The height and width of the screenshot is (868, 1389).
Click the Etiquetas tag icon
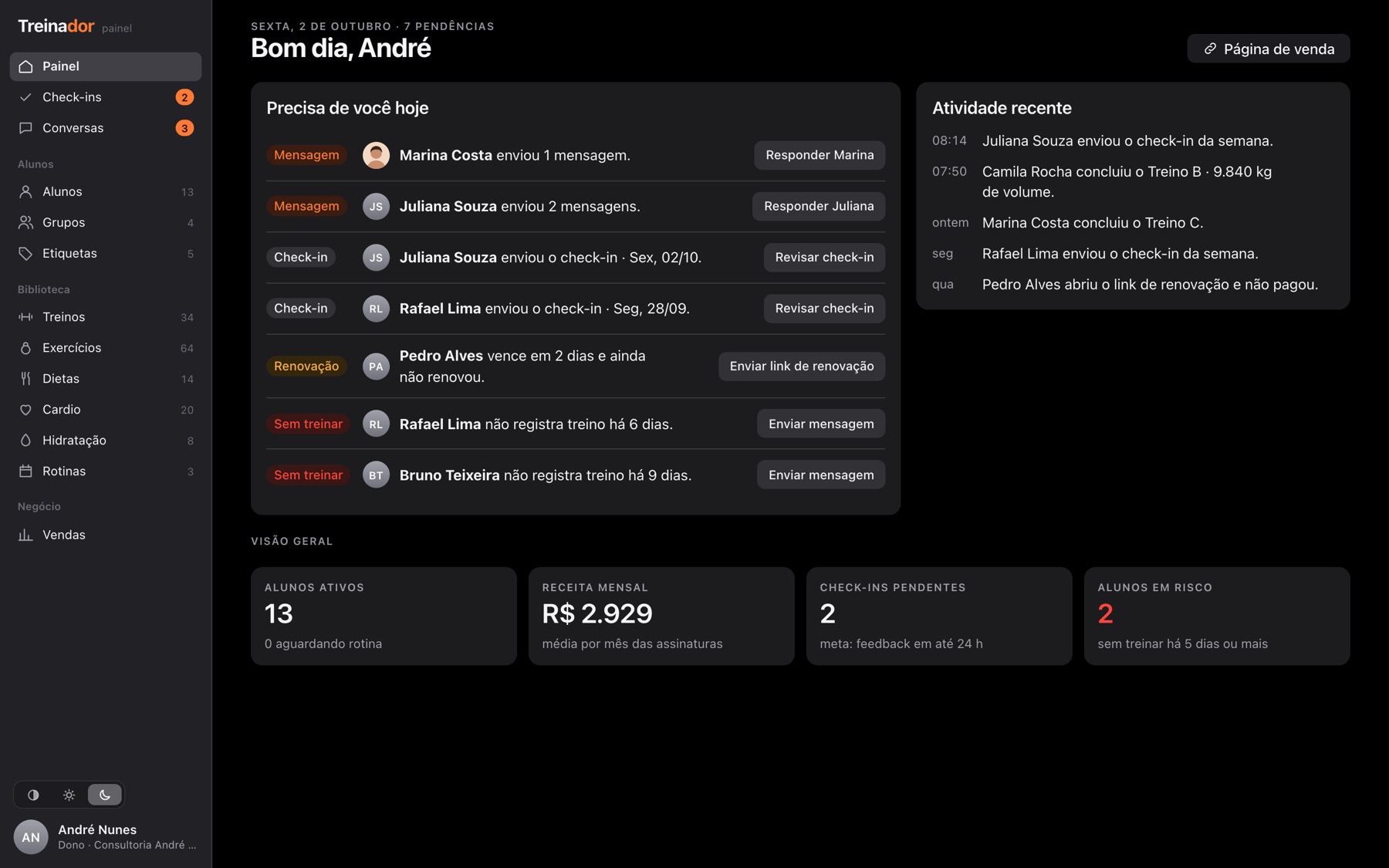(x=25, y=253)
